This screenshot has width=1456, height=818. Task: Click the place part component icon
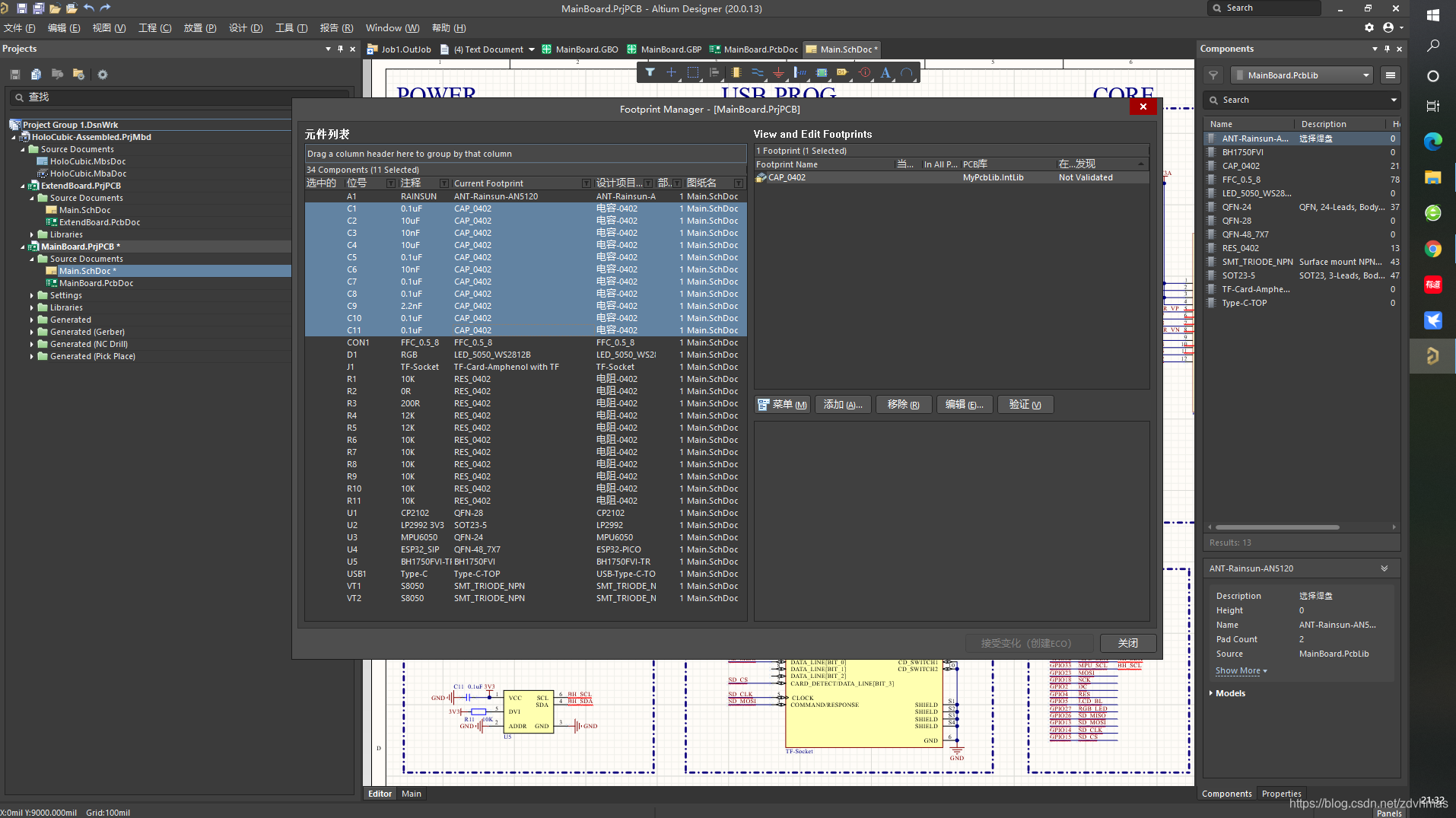736,73
